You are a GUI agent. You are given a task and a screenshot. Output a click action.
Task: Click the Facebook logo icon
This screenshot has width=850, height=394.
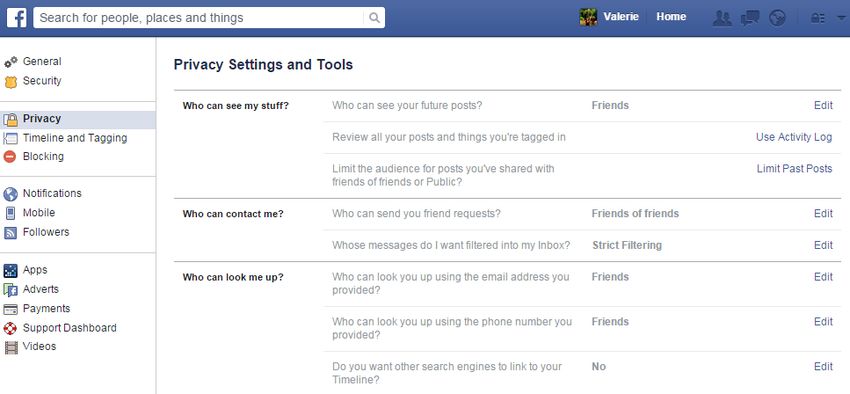(17, 17)
